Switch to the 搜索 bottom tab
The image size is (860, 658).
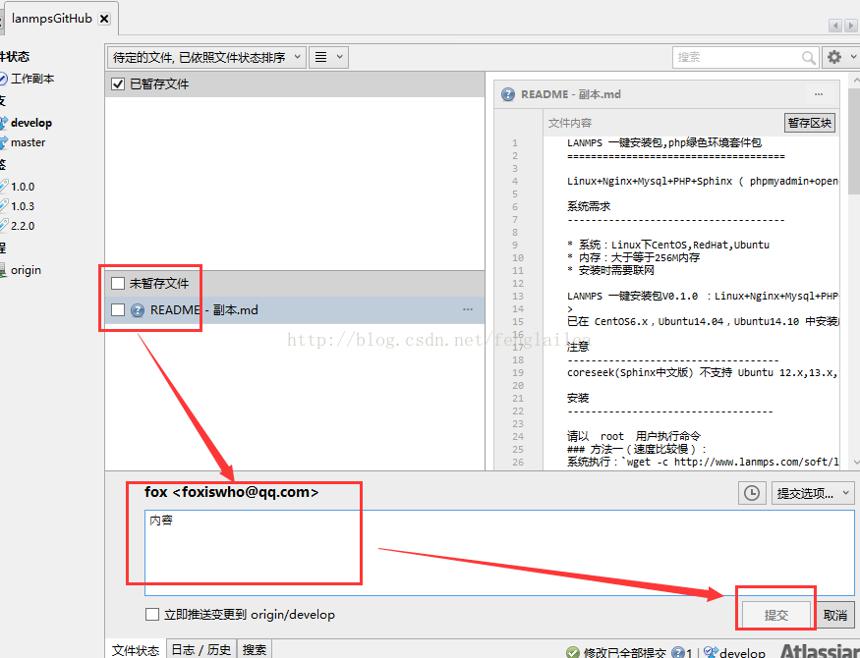[x=254, y=650]
